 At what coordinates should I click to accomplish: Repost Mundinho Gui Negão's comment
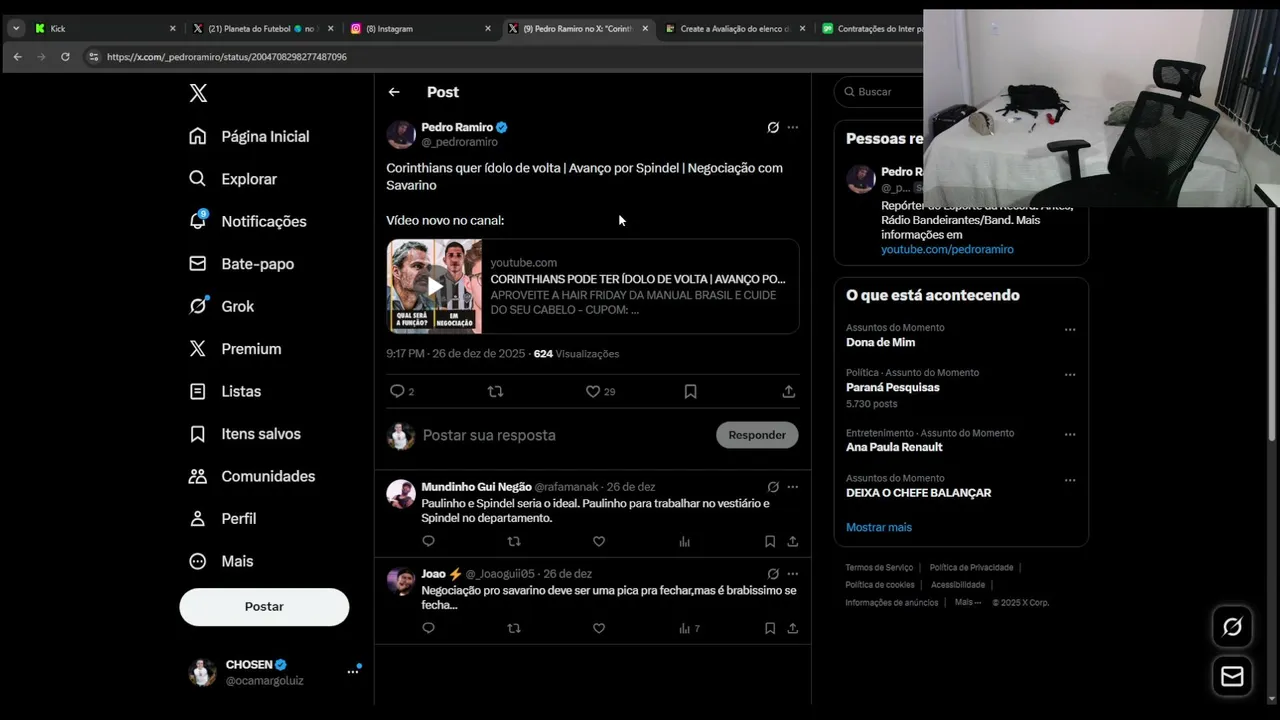point(514,541)
